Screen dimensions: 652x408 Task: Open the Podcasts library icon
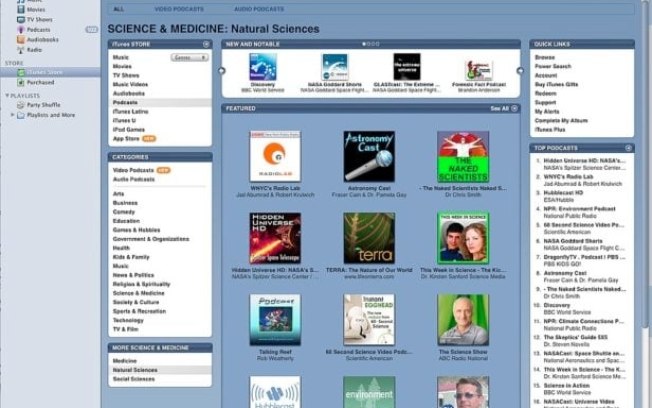(x=21, y=30)
